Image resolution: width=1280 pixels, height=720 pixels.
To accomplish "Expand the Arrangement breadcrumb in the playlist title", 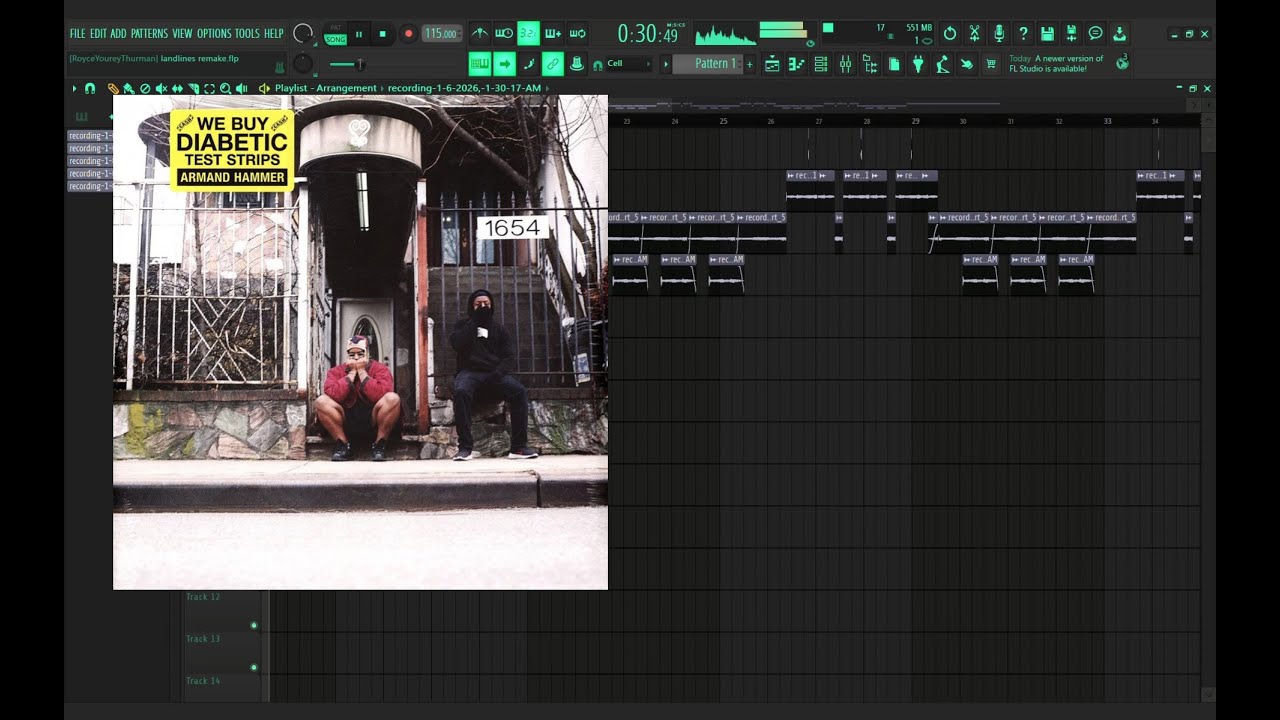I will click(346, 88).
